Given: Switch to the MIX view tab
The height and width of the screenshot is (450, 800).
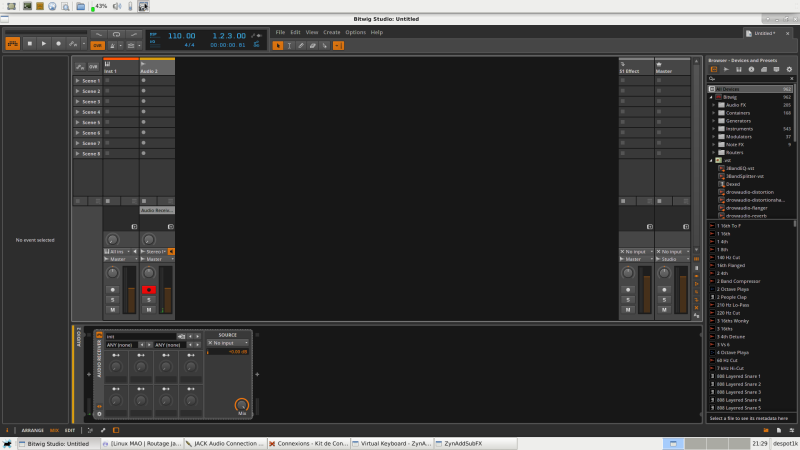Looking at the screenshot, I should point(54,431).
